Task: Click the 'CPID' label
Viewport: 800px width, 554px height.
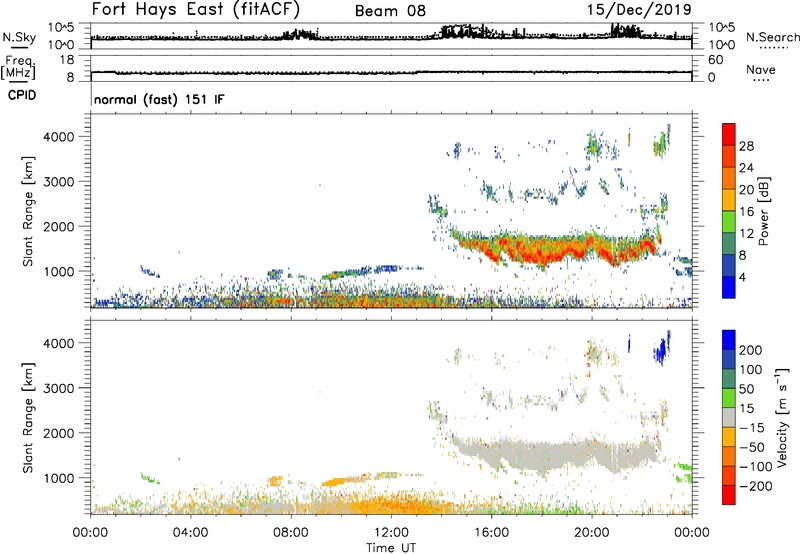Action: (22, 95)
